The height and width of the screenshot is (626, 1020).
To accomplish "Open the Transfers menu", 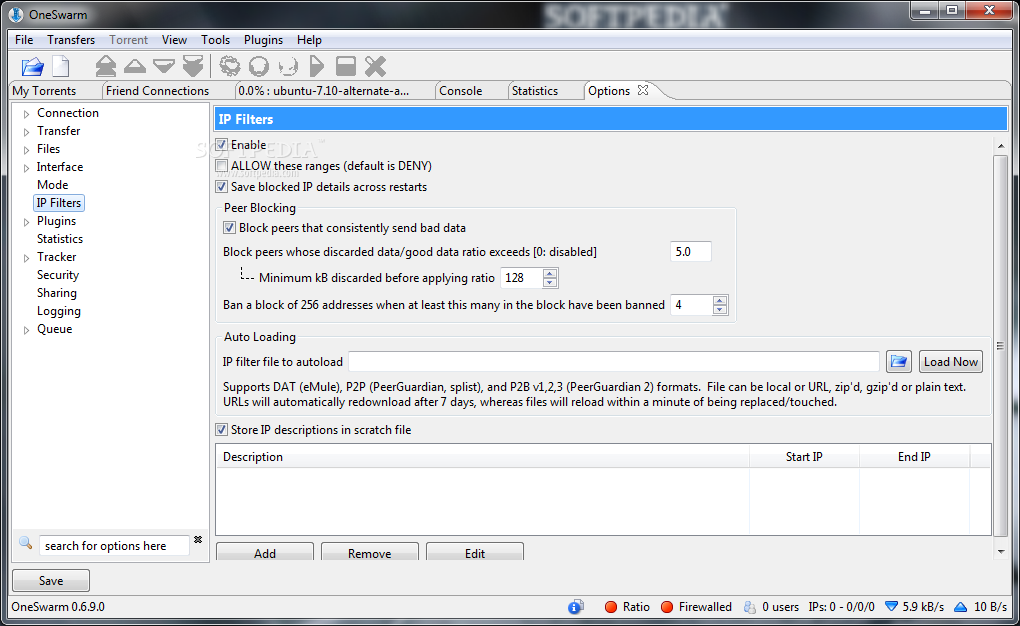I will pos(71,40).
